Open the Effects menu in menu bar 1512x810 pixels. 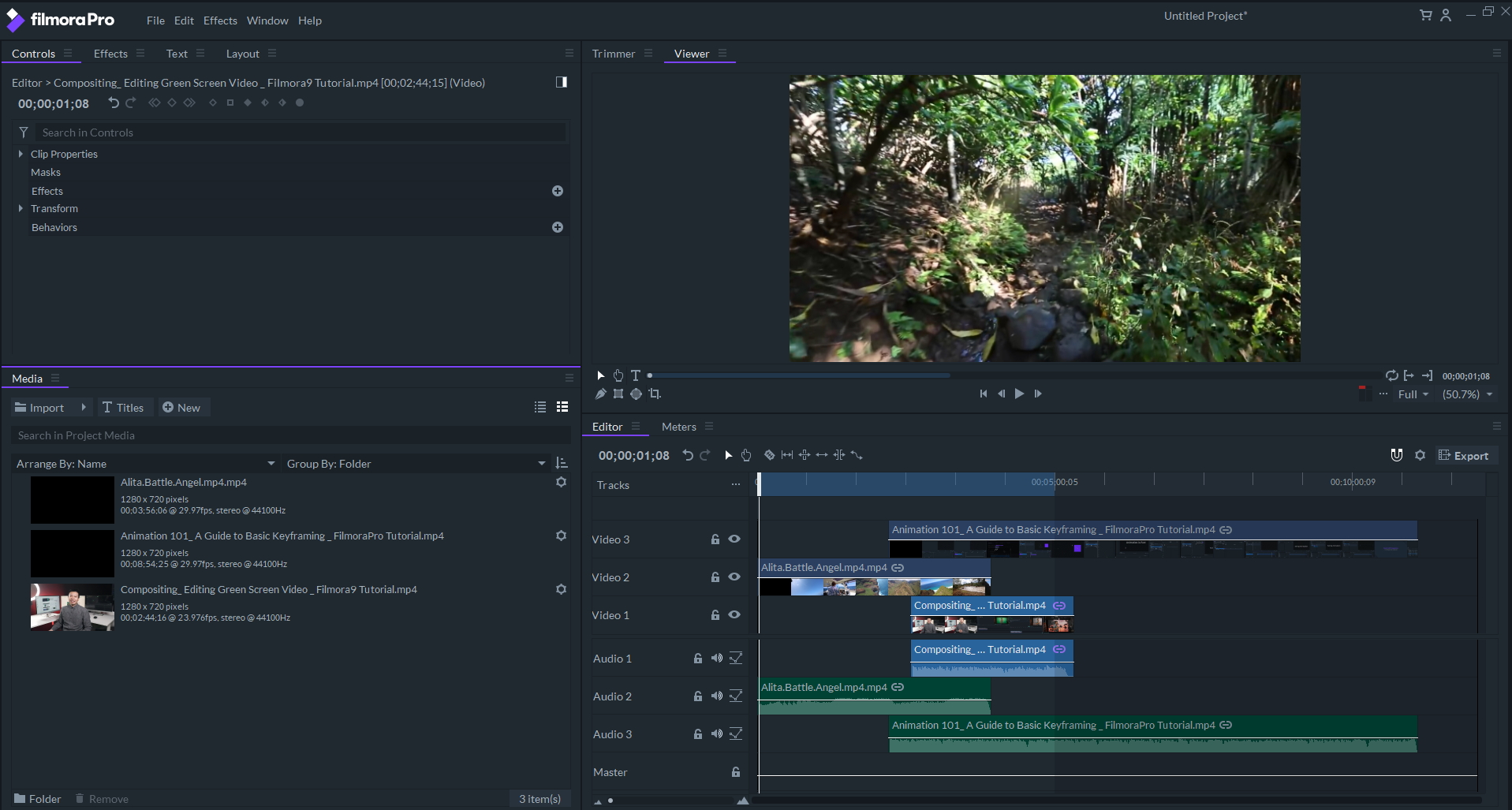point(220,21)
